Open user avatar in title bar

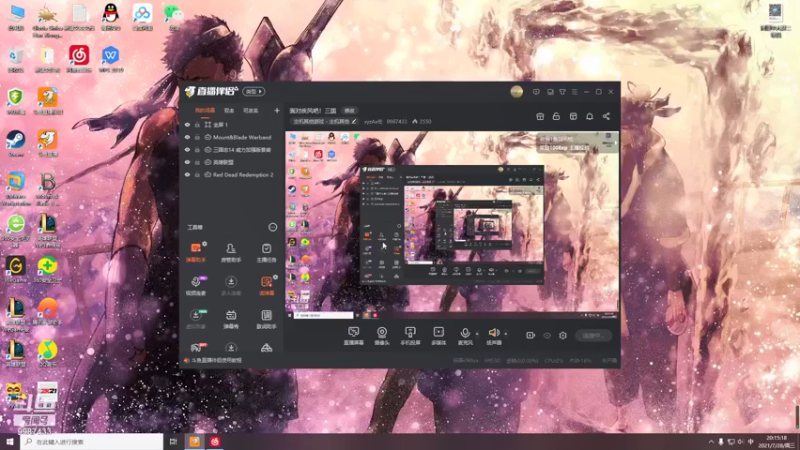tap(517, 91)
